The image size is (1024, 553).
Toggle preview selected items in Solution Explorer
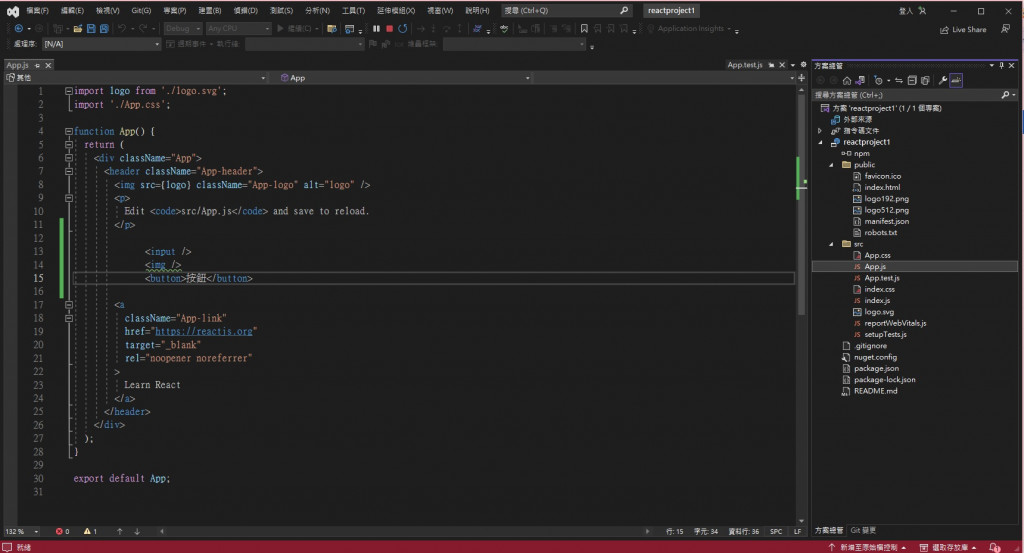pos(956,80)
